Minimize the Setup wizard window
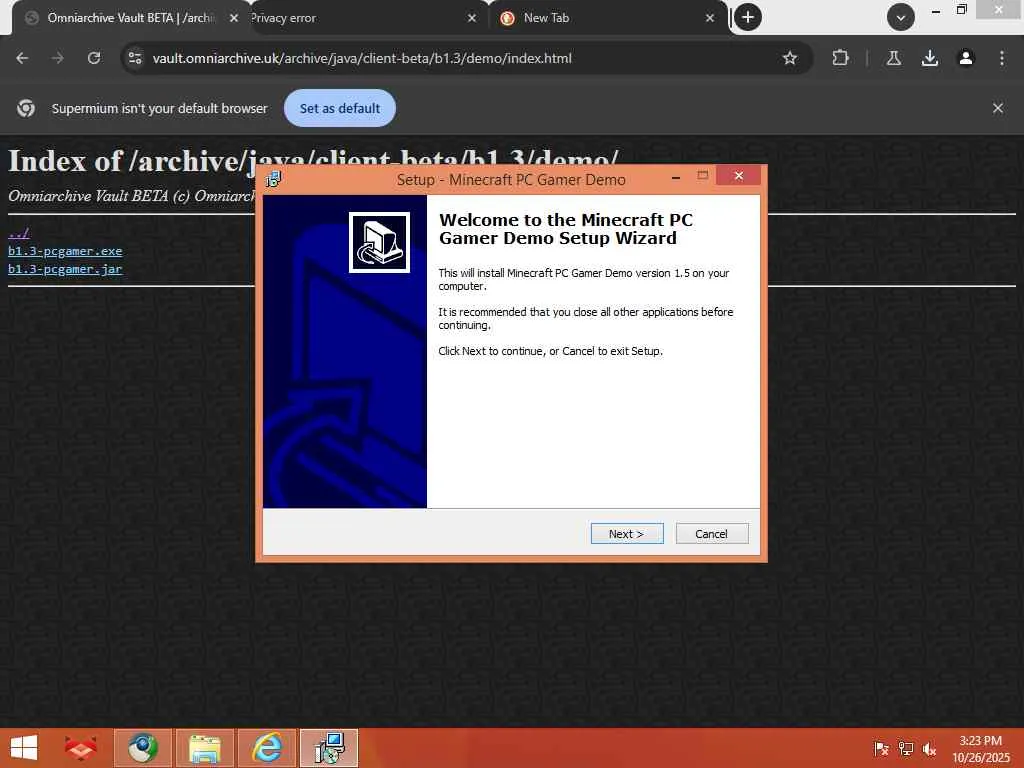1024x768 pixels. point(676,176)
